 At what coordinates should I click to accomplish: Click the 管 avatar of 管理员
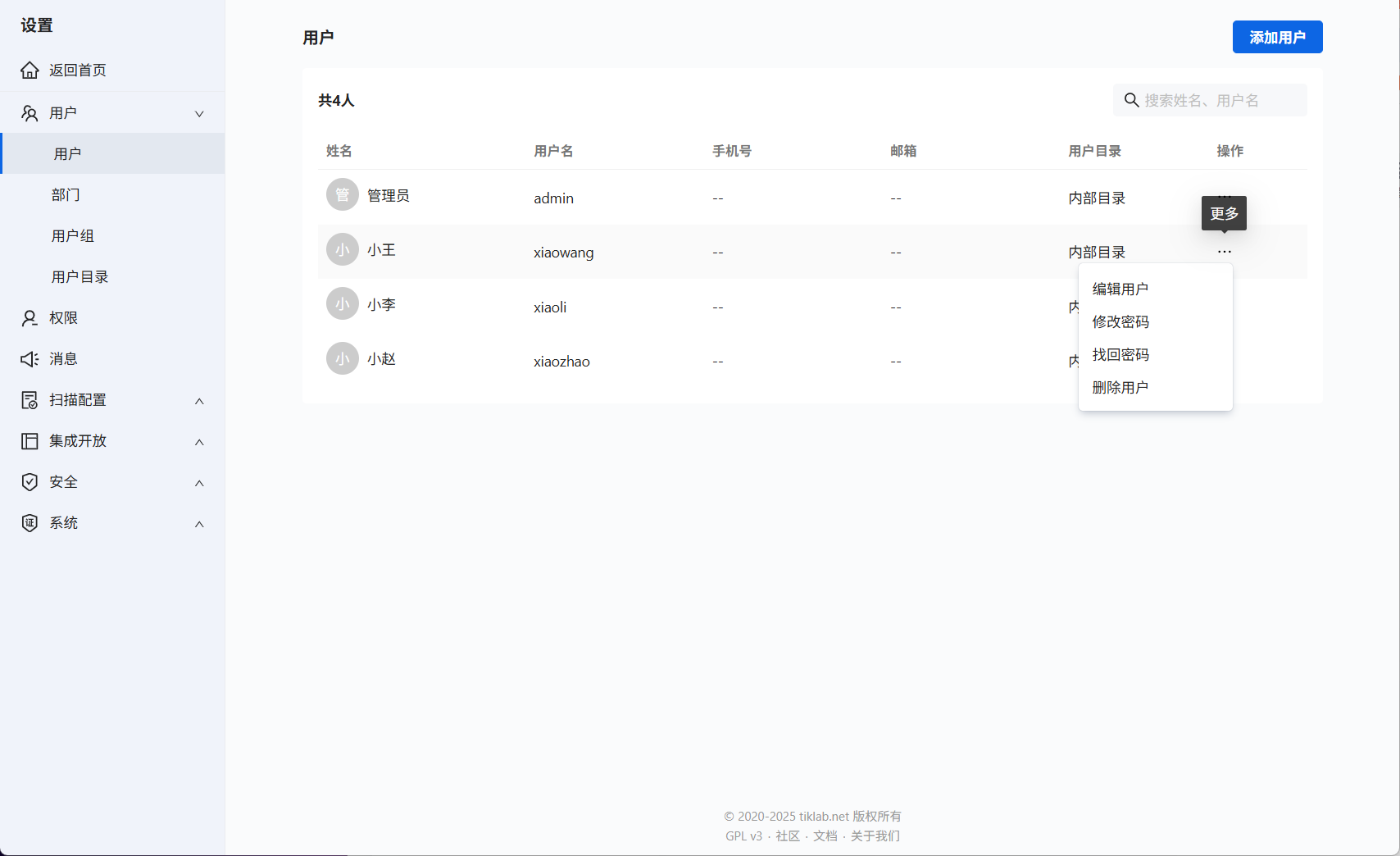(343, 194)
